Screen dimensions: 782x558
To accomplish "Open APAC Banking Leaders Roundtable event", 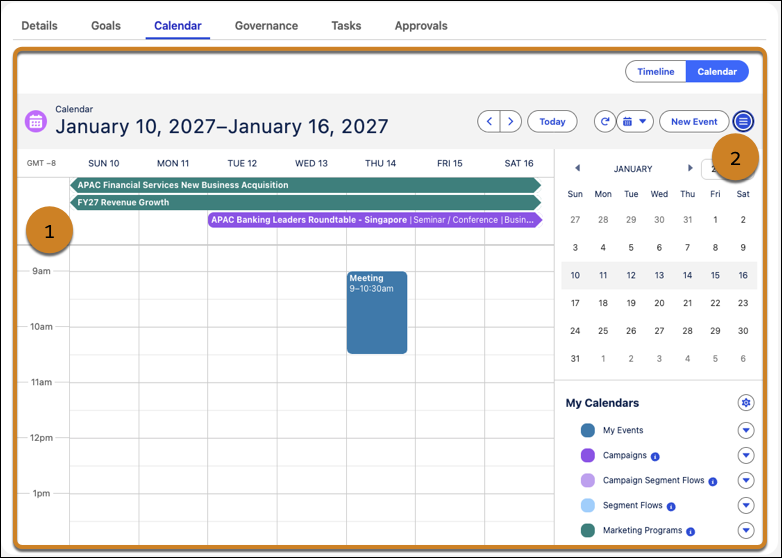I will tap(375, 220).
